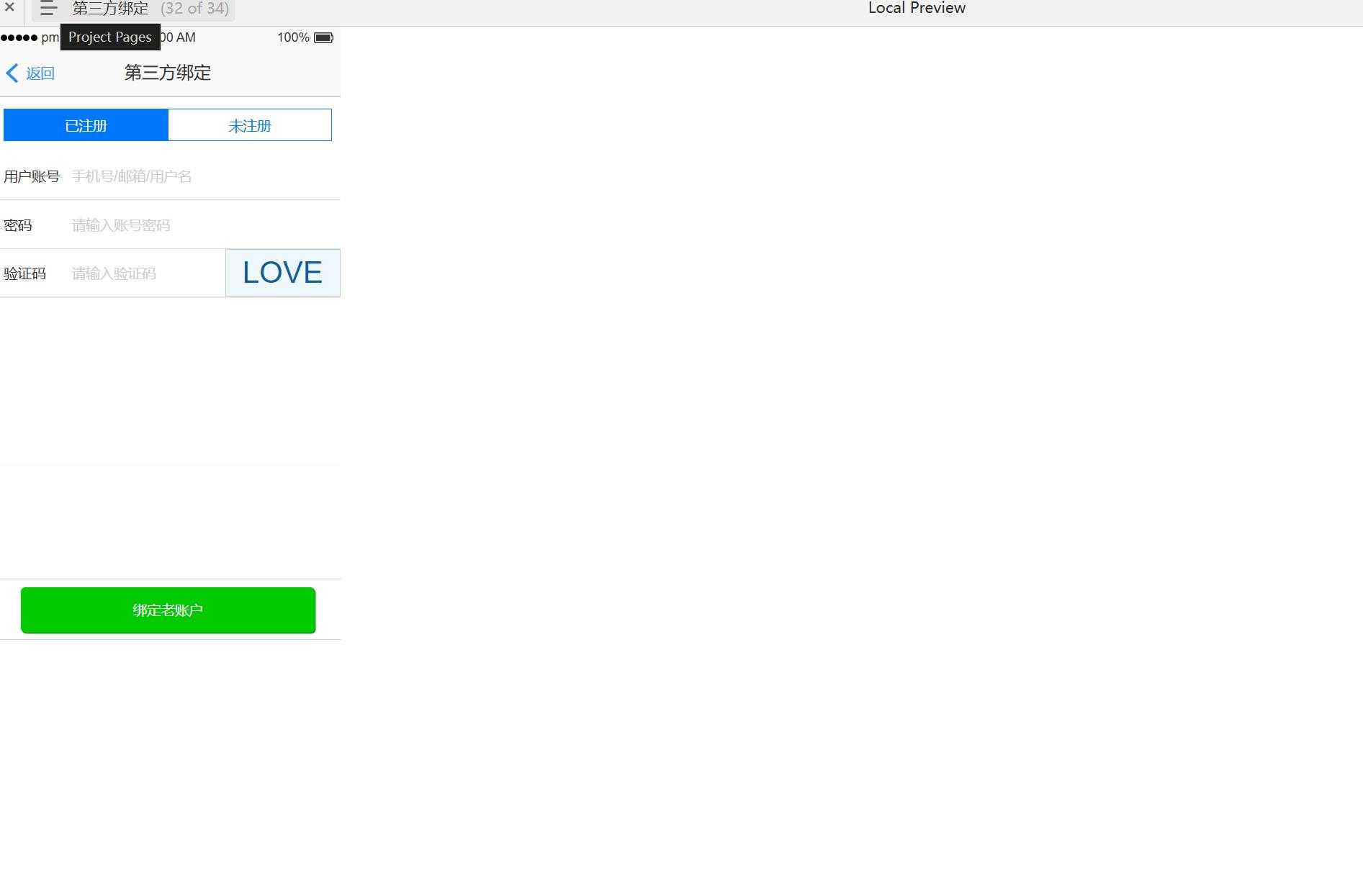
Task: Click the 100% battery percentage text
Action: pos(293,37)
